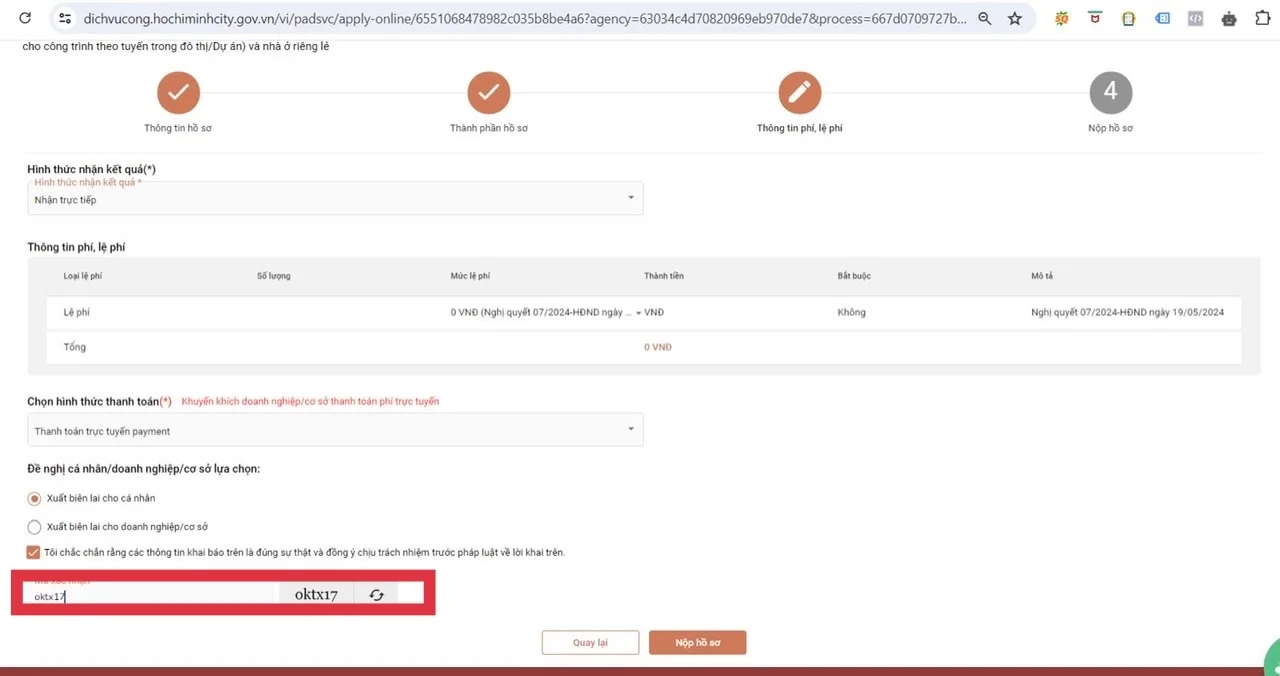Untick the "Tôi chắc chắn rằng" confirmation checkbox
1280x676 pixels.
(x=35, y=552)
